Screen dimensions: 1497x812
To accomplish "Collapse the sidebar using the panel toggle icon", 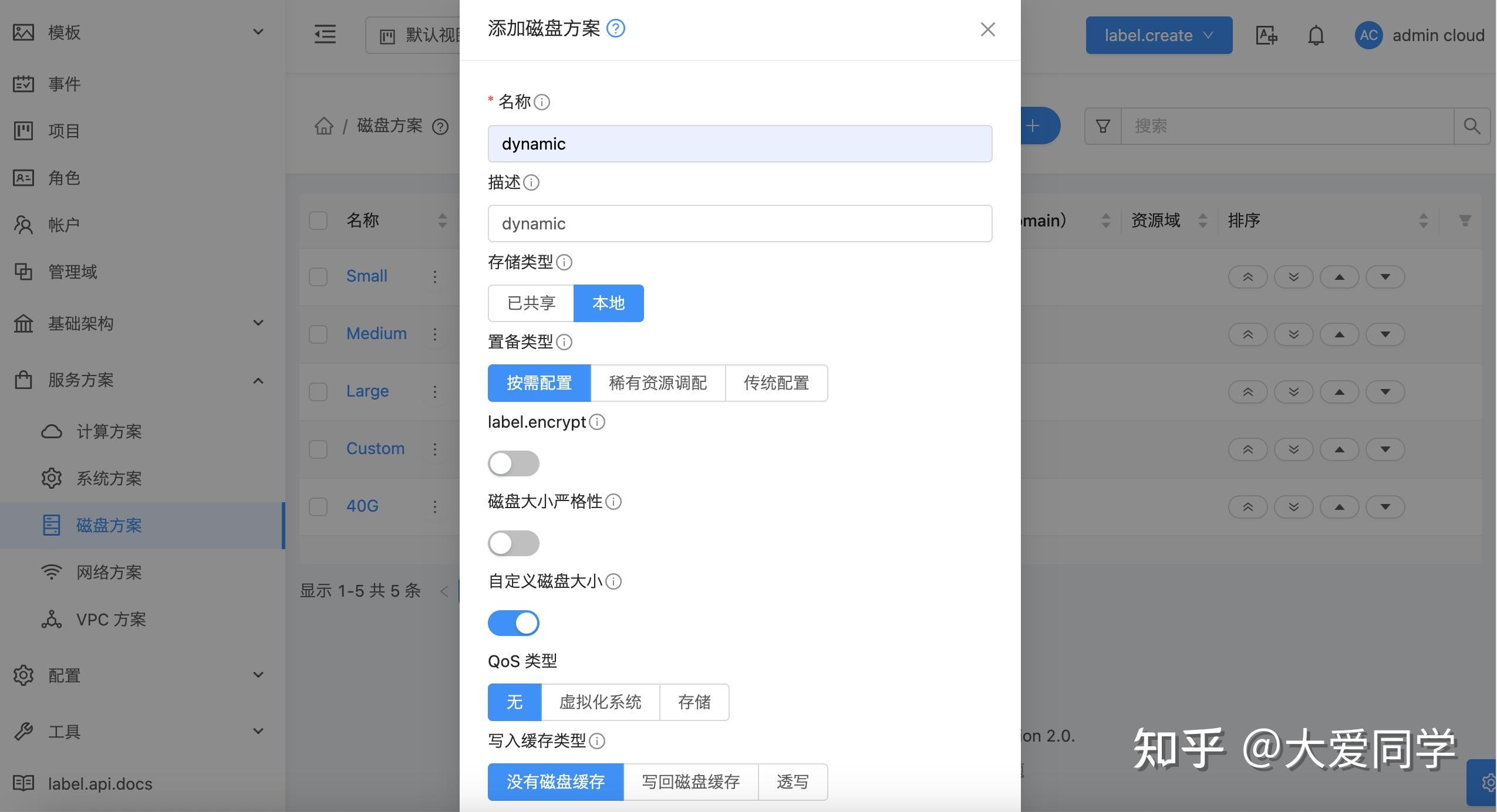I will pyautogui.click(x=325, y=35).
